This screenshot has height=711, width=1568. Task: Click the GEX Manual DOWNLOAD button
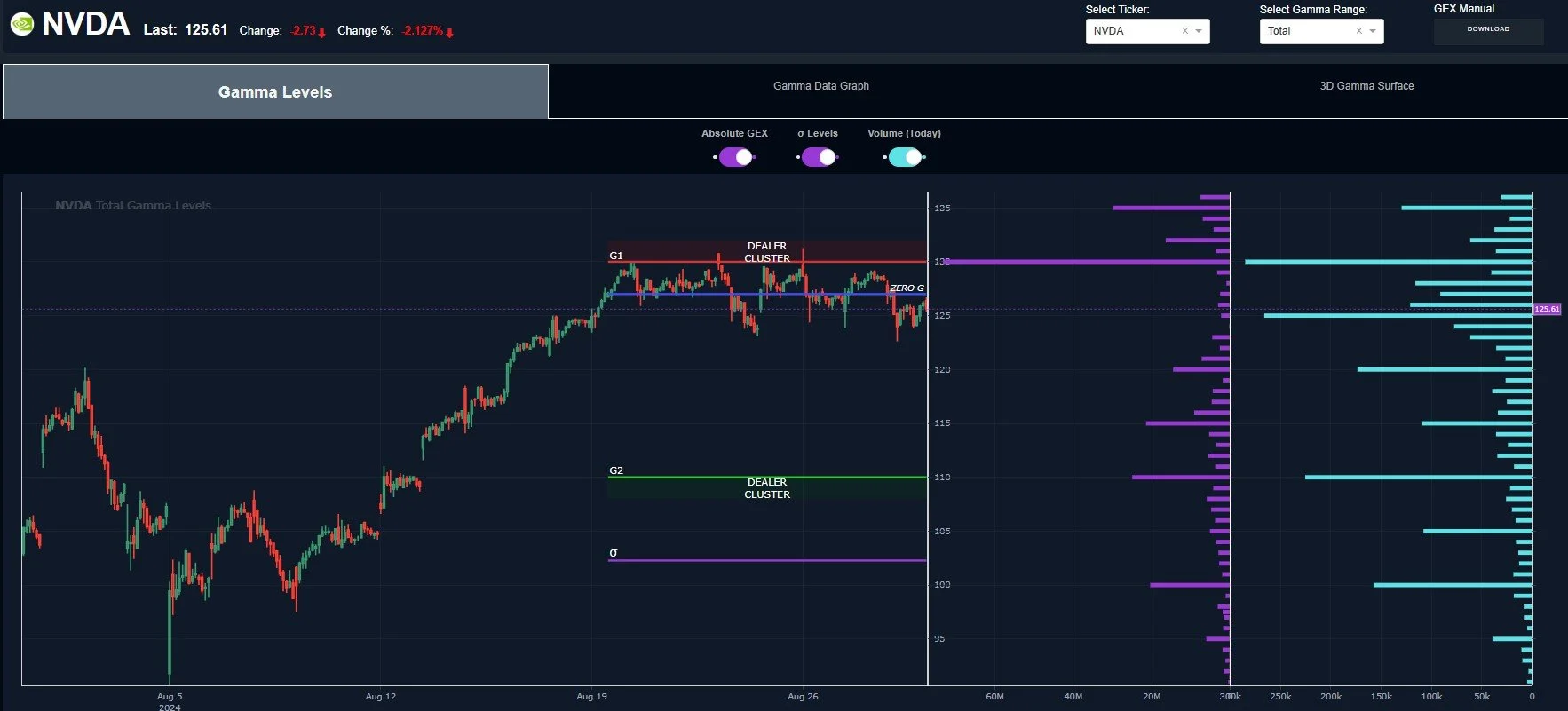tap(1488, 30)
